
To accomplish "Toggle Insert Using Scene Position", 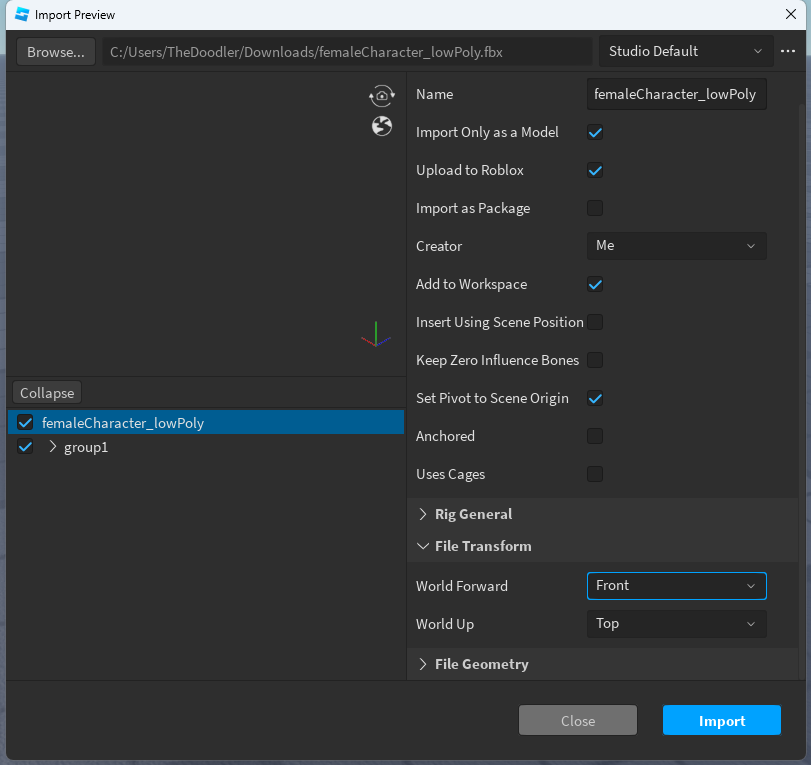I will (x=595, y=322).
